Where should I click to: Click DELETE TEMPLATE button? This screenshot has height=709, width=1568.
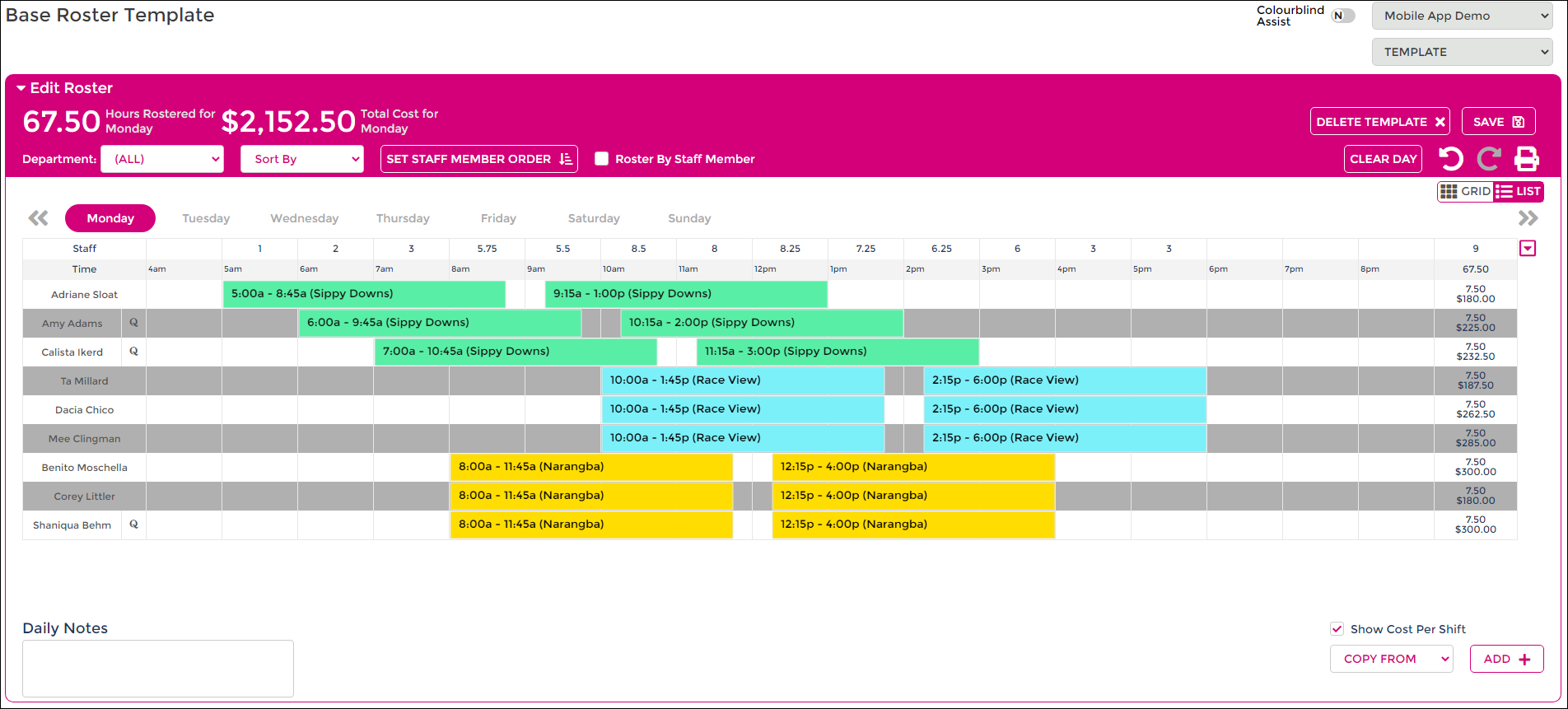point(1380,122)
